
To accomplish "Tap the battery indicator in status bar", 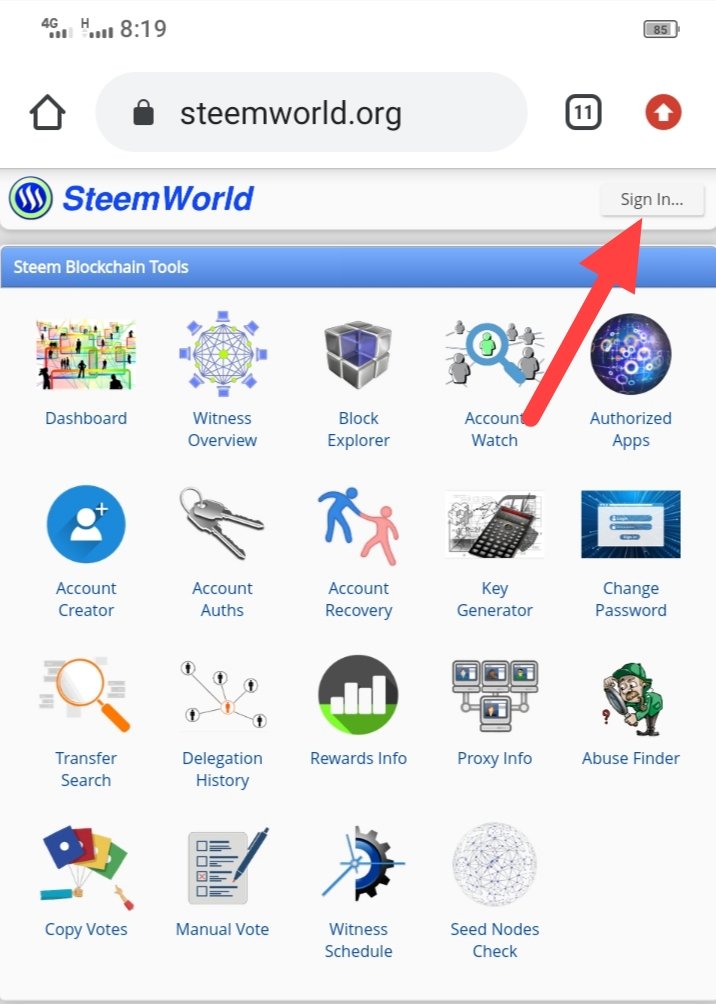I will tap(662, 29).
